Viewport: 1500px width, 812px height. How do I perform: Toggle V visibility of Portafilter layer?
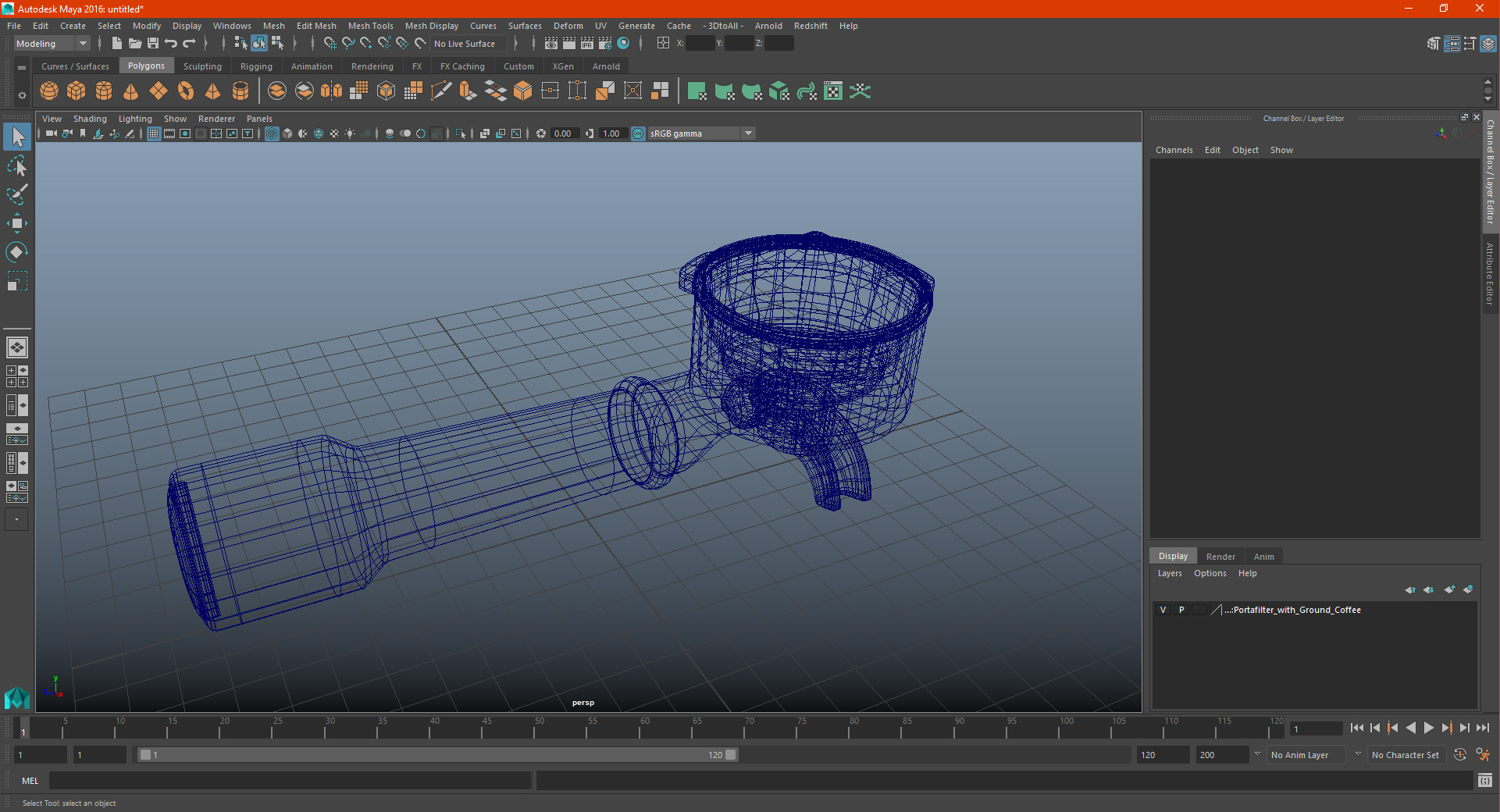[x=1163, y=610]
